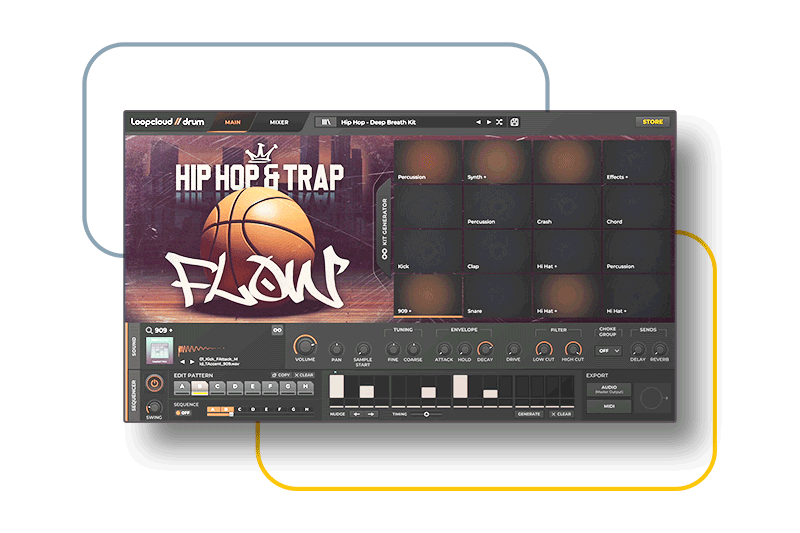Open the Sound side tab
This screenshot has height=533, width=800.
133,346
